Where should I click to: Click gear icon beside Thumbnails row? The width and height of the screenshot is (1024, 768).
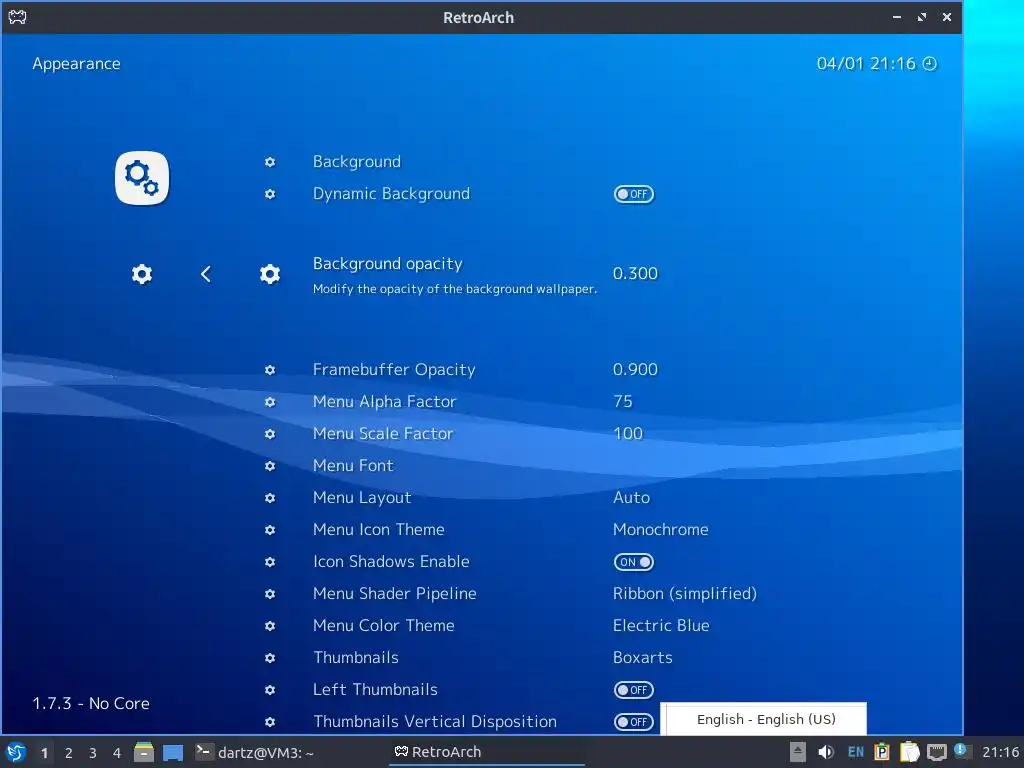pyautogui.click(x=270, y=658)
